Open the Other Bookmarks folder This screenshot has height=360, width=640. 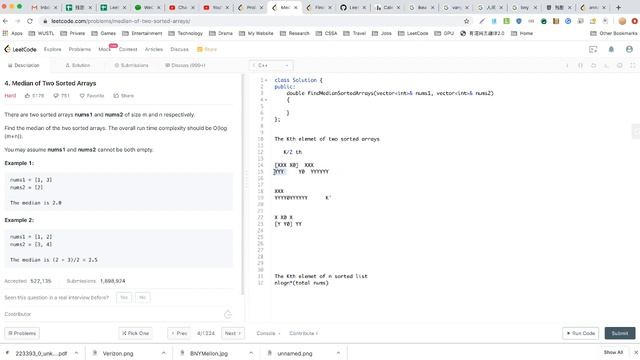[613, 33]
